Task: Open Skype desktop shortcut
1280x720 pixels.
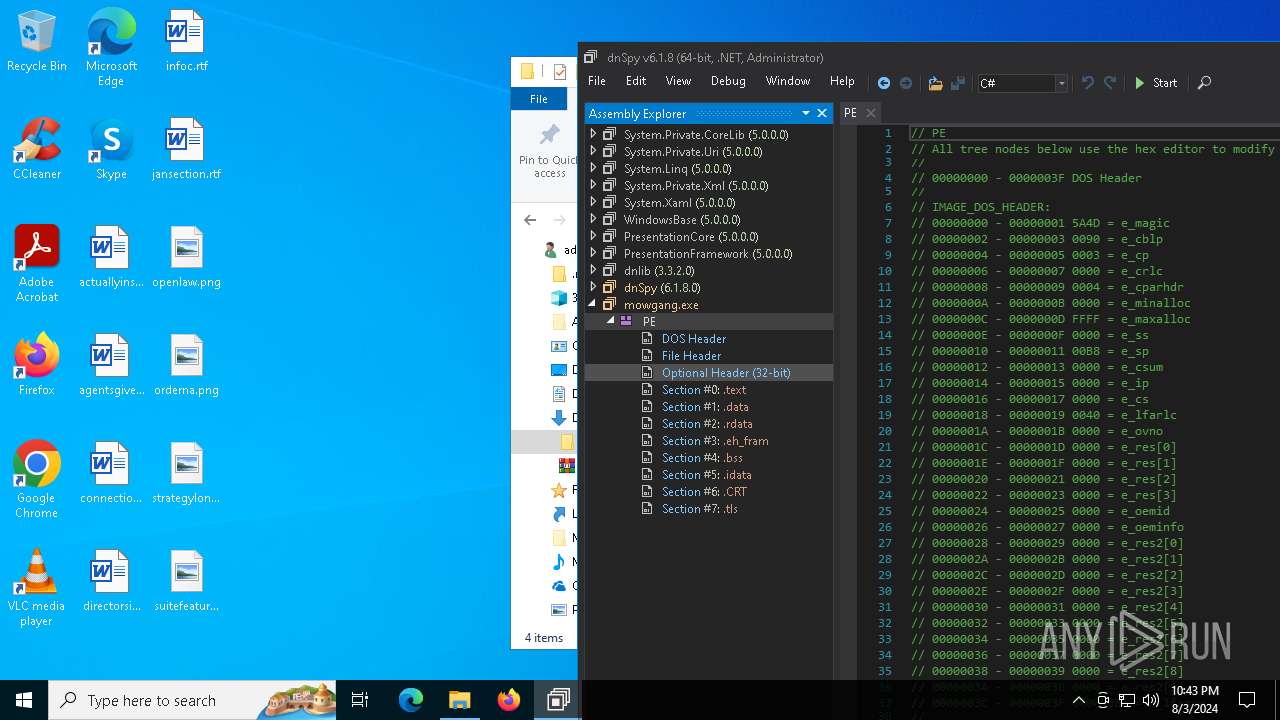Action: click(x=111, y=149)
